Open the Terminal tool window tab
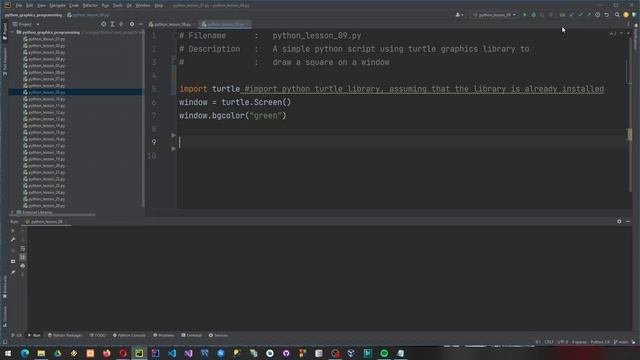The width and height of the screenshot is (640, 360). tap(191, 335)
